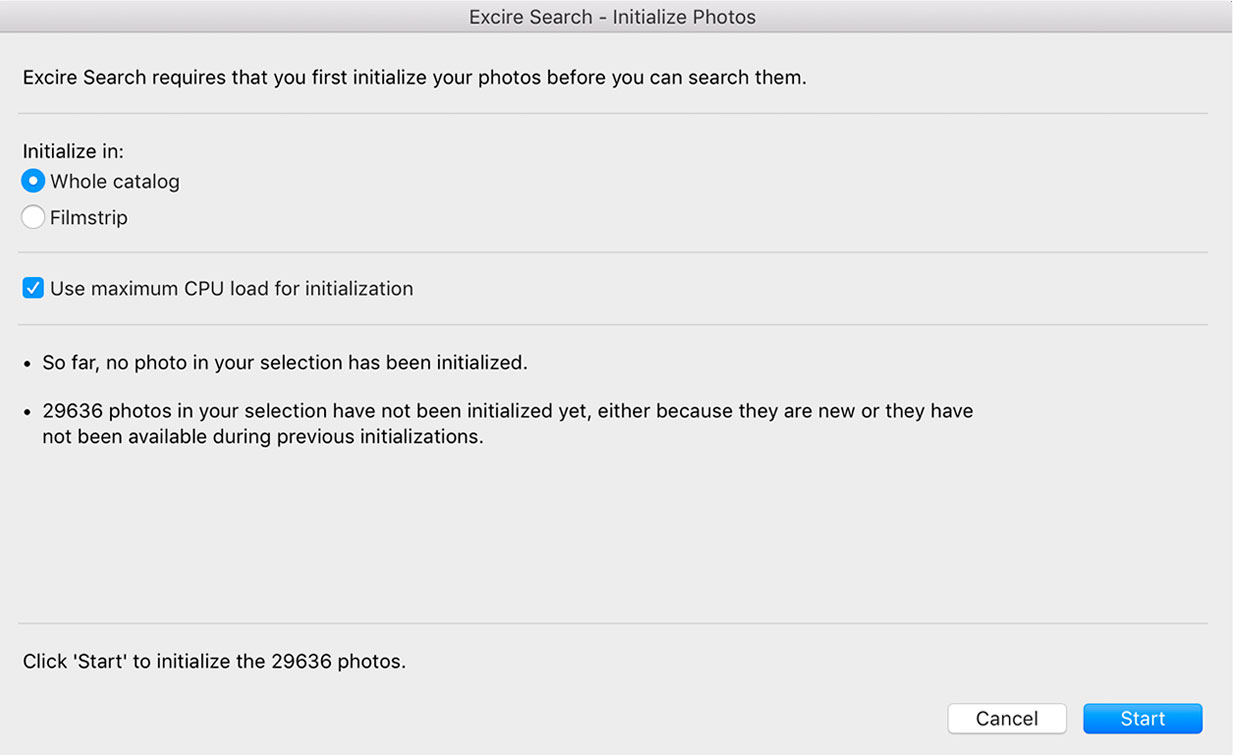
Task: Click the "not been available during previous initializations" line
Action: 263,437
